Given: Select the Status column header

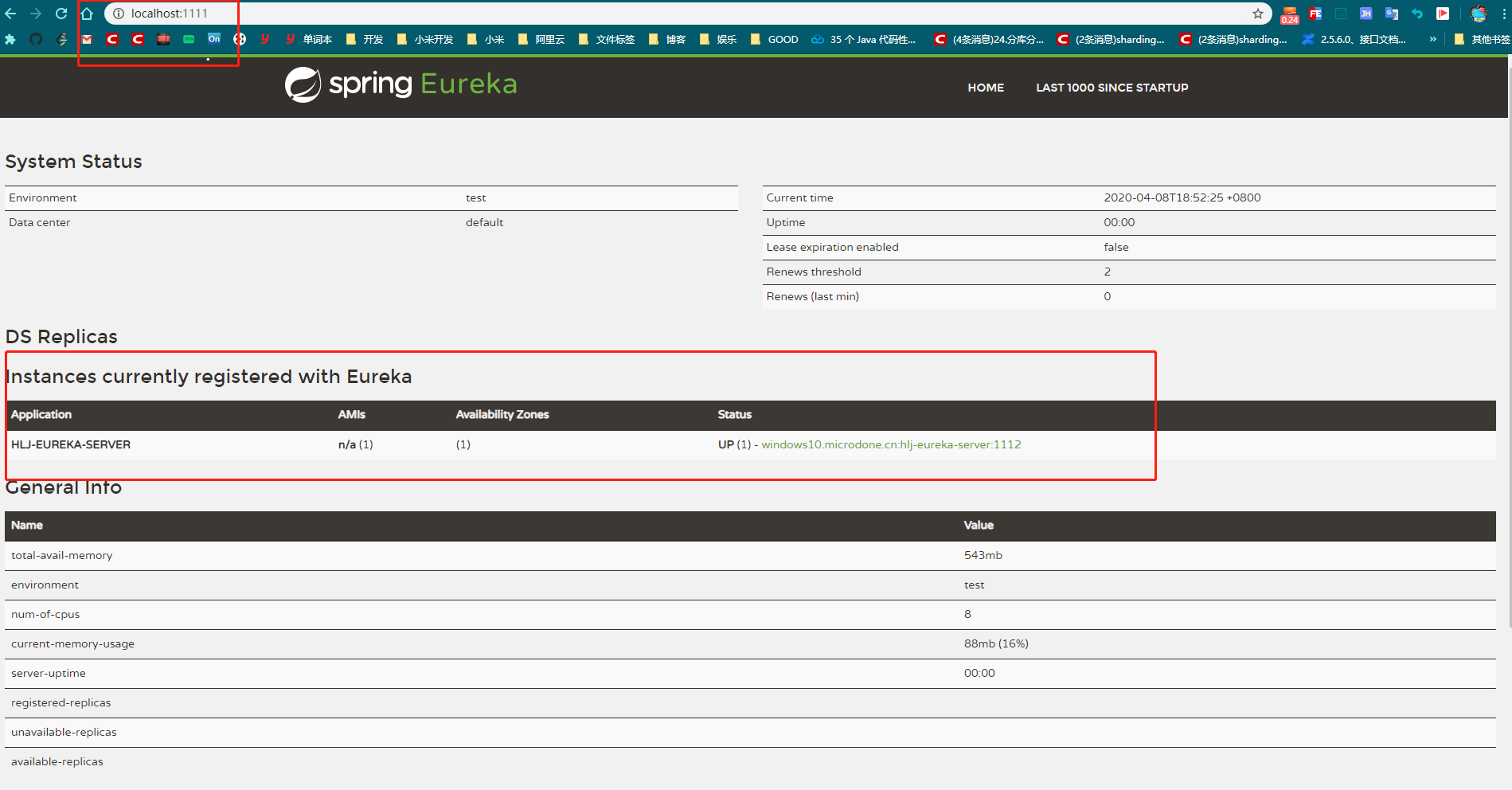Looking at the screenshot, I should coord(734,414).
